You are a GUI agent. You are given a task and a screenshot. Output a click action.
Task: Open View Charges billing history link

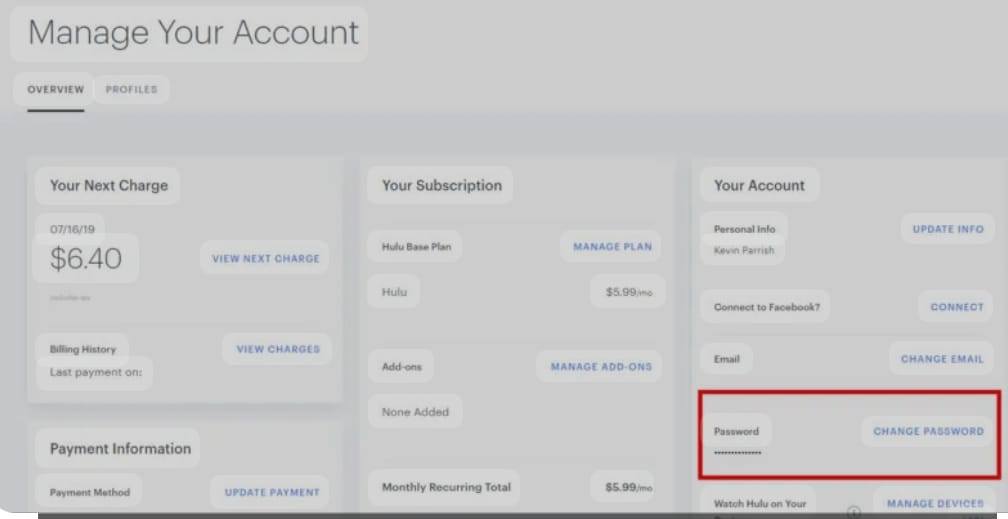coord(278,349)
